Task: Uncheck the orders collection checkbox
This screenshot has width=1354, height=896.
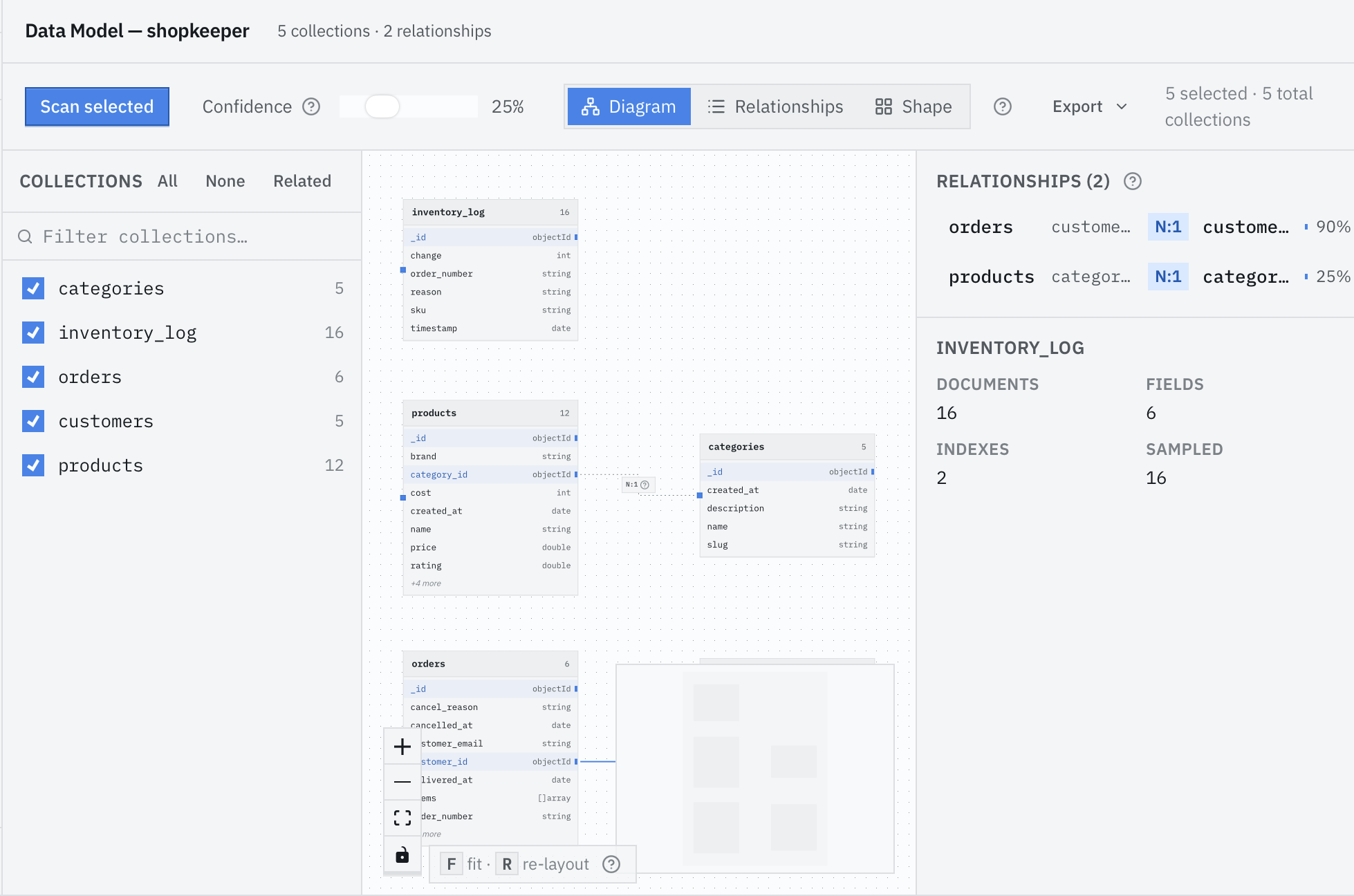Action: point(33,377)
